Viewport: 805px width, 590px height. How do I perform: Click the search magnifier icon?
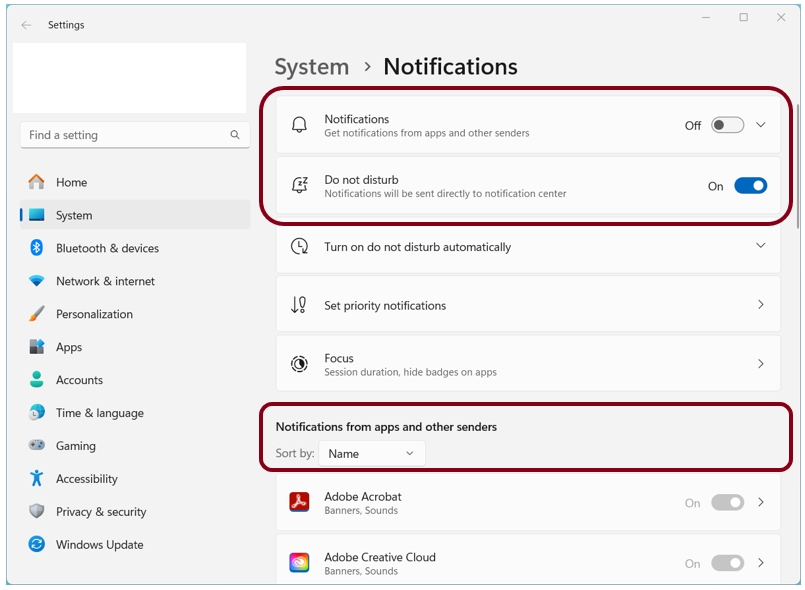[235, 135]
